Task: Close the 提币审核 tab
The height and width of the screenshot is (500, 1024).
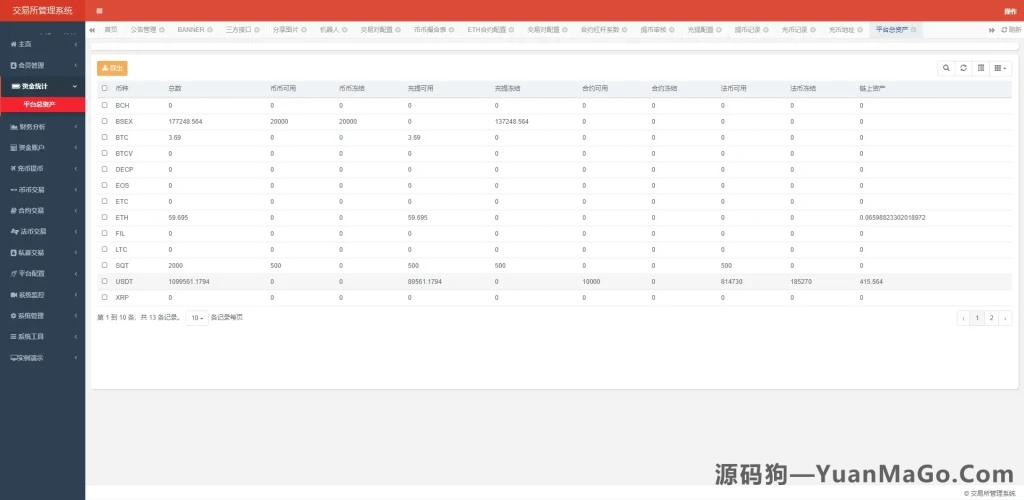Action: pyautogui.click(x=671, y=30)
